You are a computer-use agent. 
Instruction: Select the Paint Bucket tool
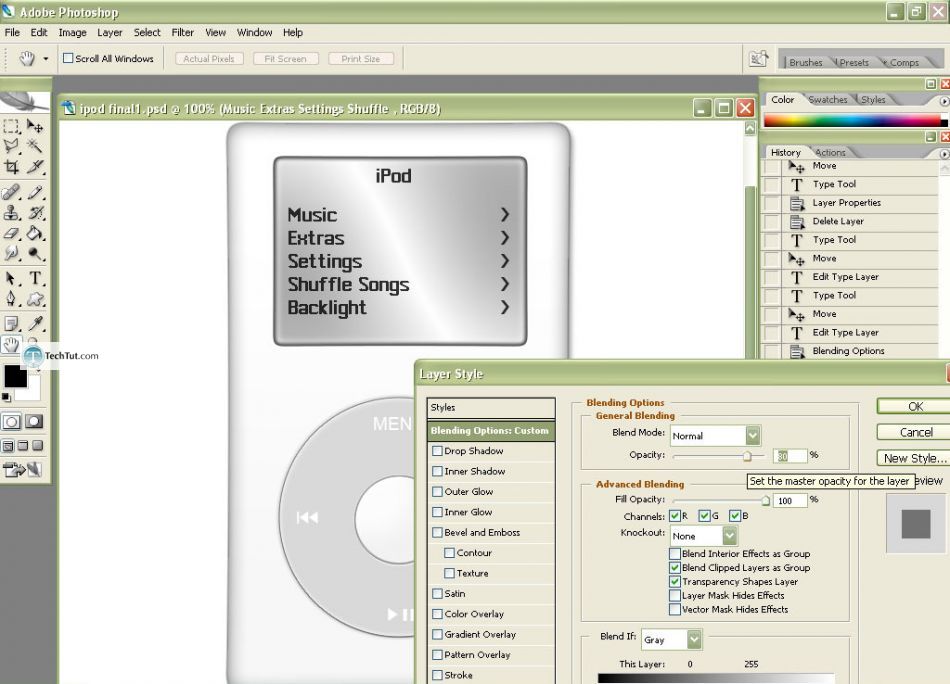pyautogui.click(x=35, y=233)
